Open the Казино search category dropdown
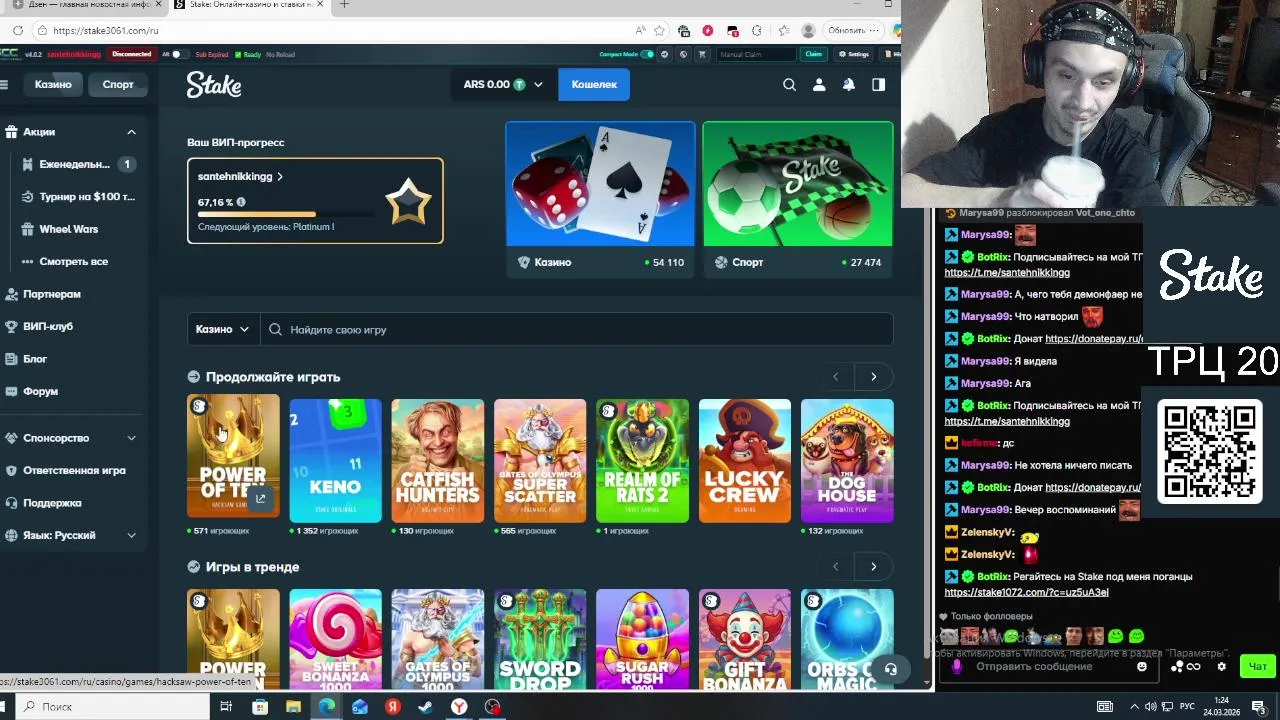 (222, 329)
